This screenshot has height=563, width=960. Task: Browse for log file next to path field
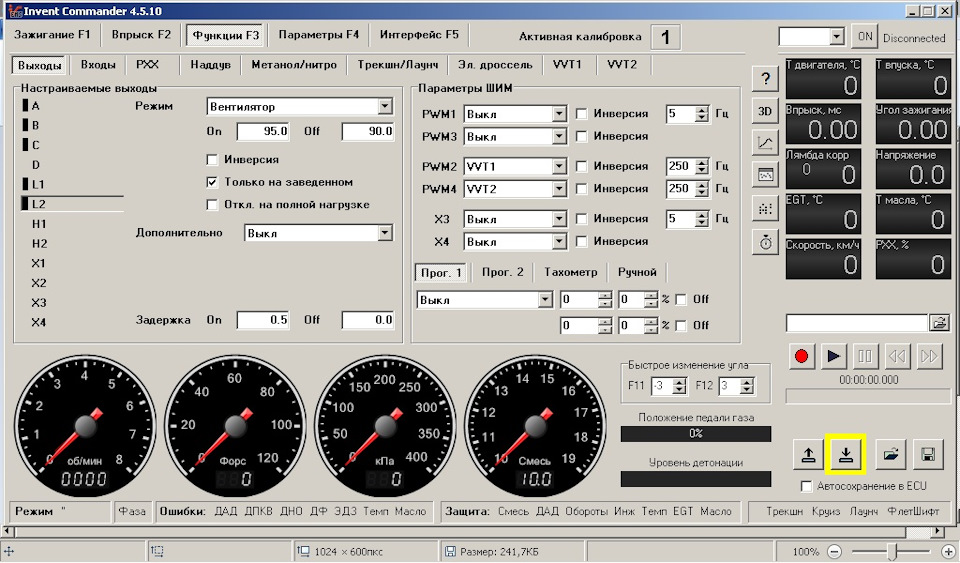click(x=939, y=322)
